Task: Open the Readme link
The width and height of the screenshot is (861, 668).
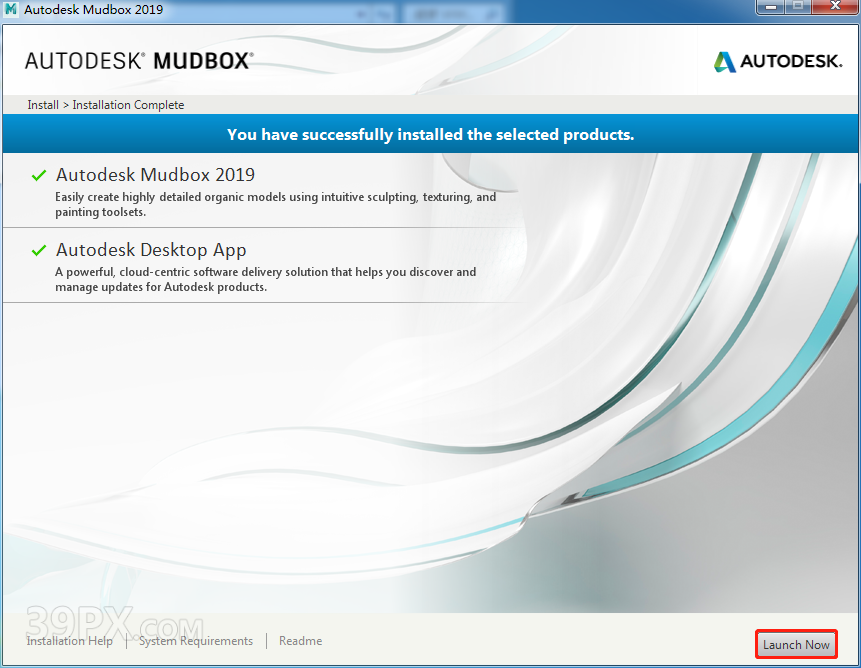Action: 300,641
